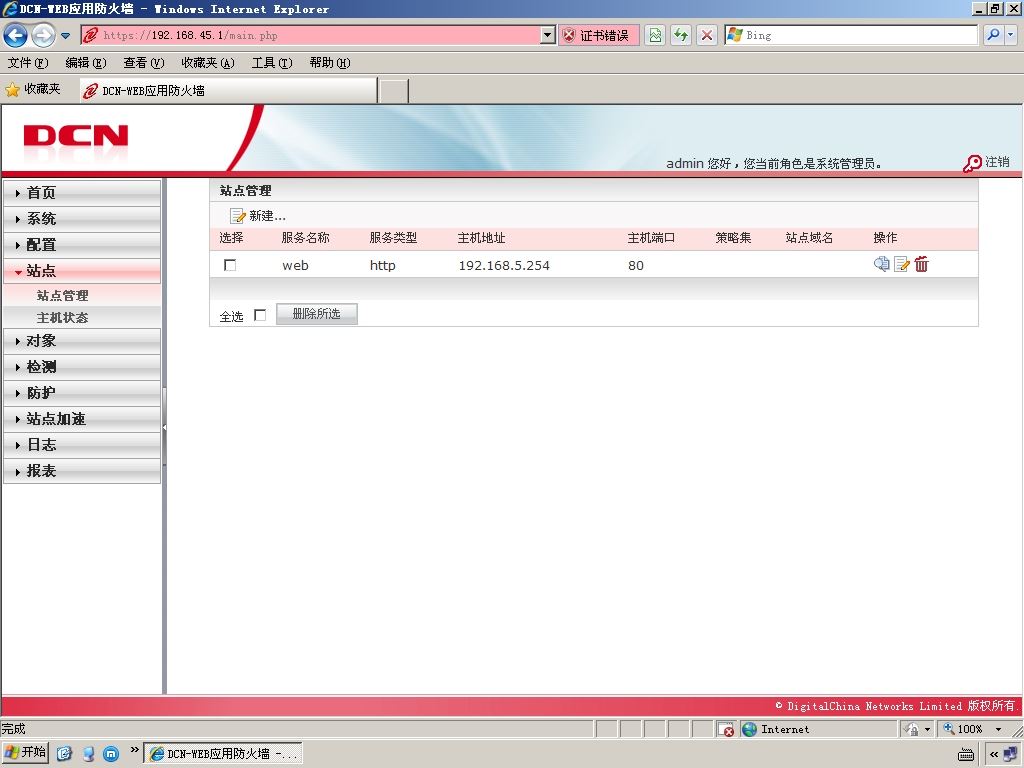Expand quick launch overflow chevron
The image size is (1024, 768).
135,750
